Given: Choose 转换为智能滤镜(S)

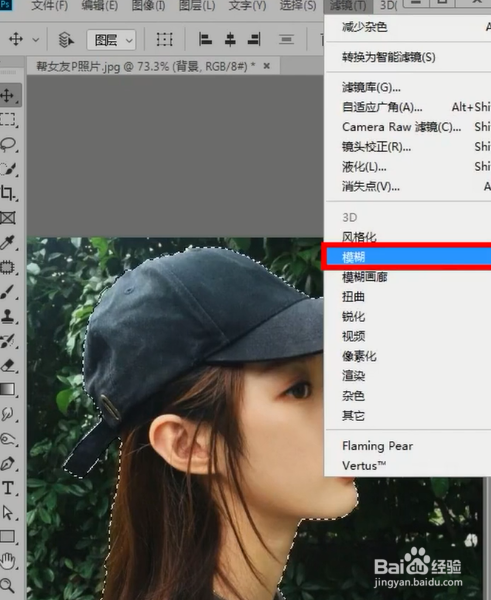Looking at the screenshot, I should tap(408, 57).
